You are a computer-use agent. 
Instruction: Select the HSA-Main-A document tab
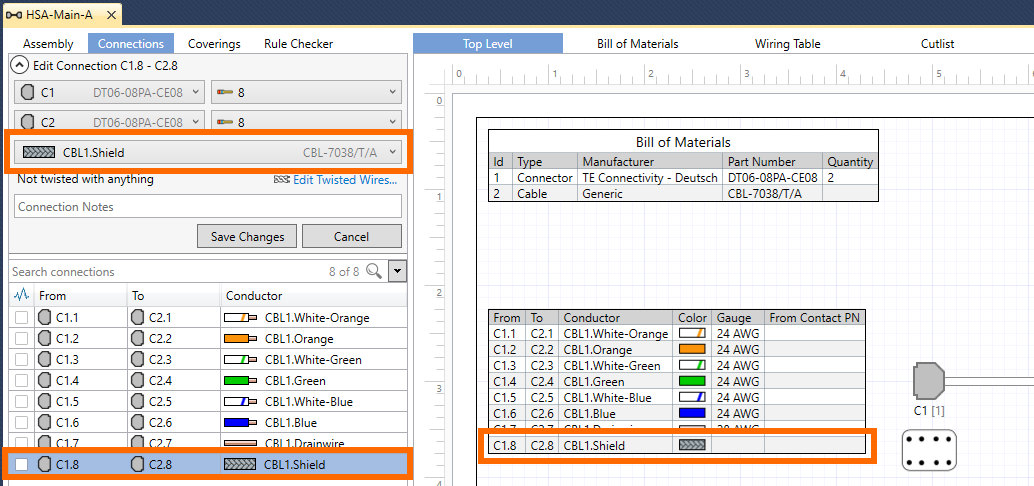tap(61, 15)
